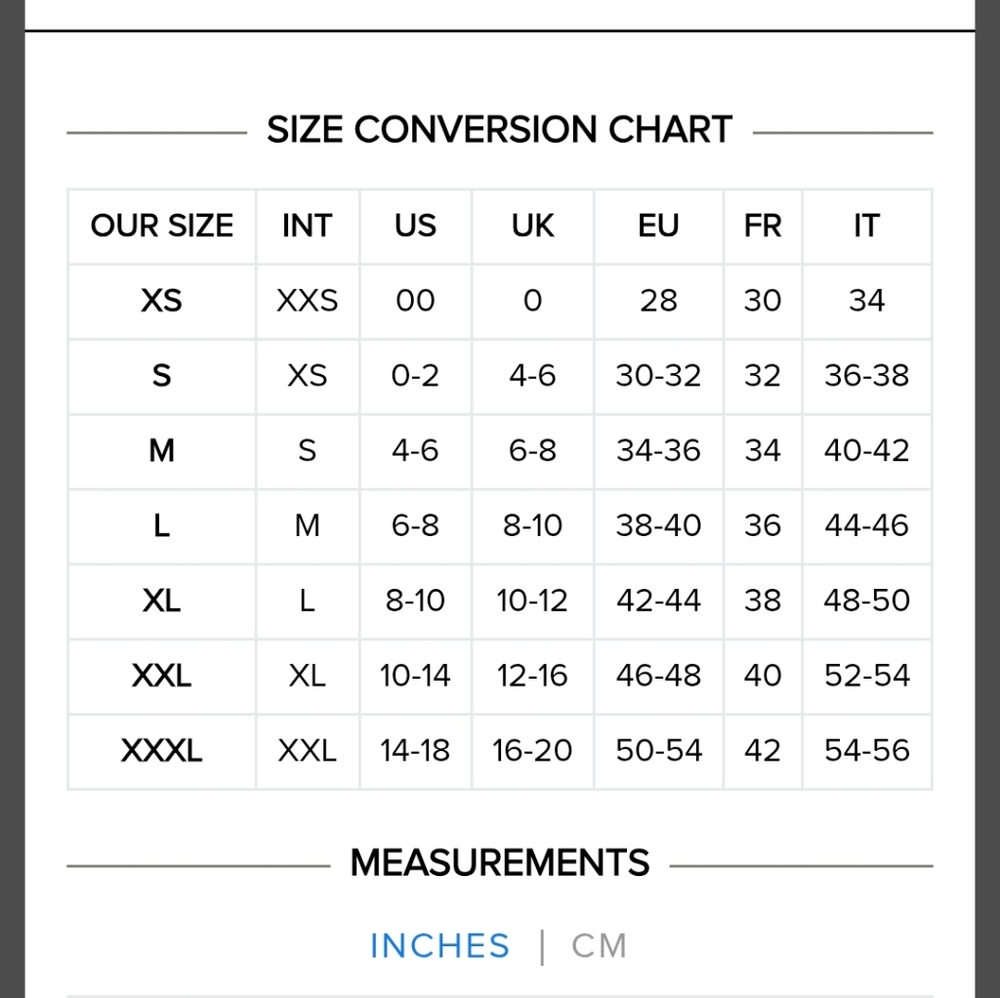Click the UK column header
The image size is (1000, 998).
point(533,226)
